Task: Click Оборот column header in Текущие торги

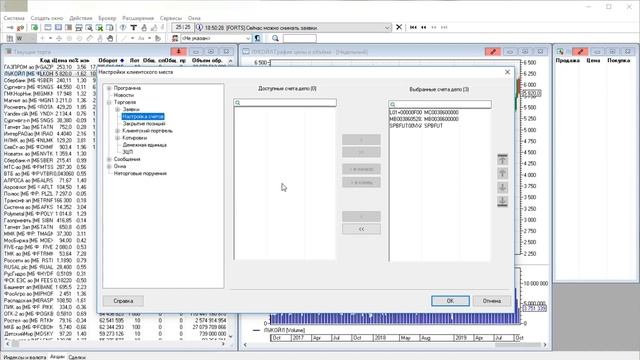Action: tap(111, 60)
